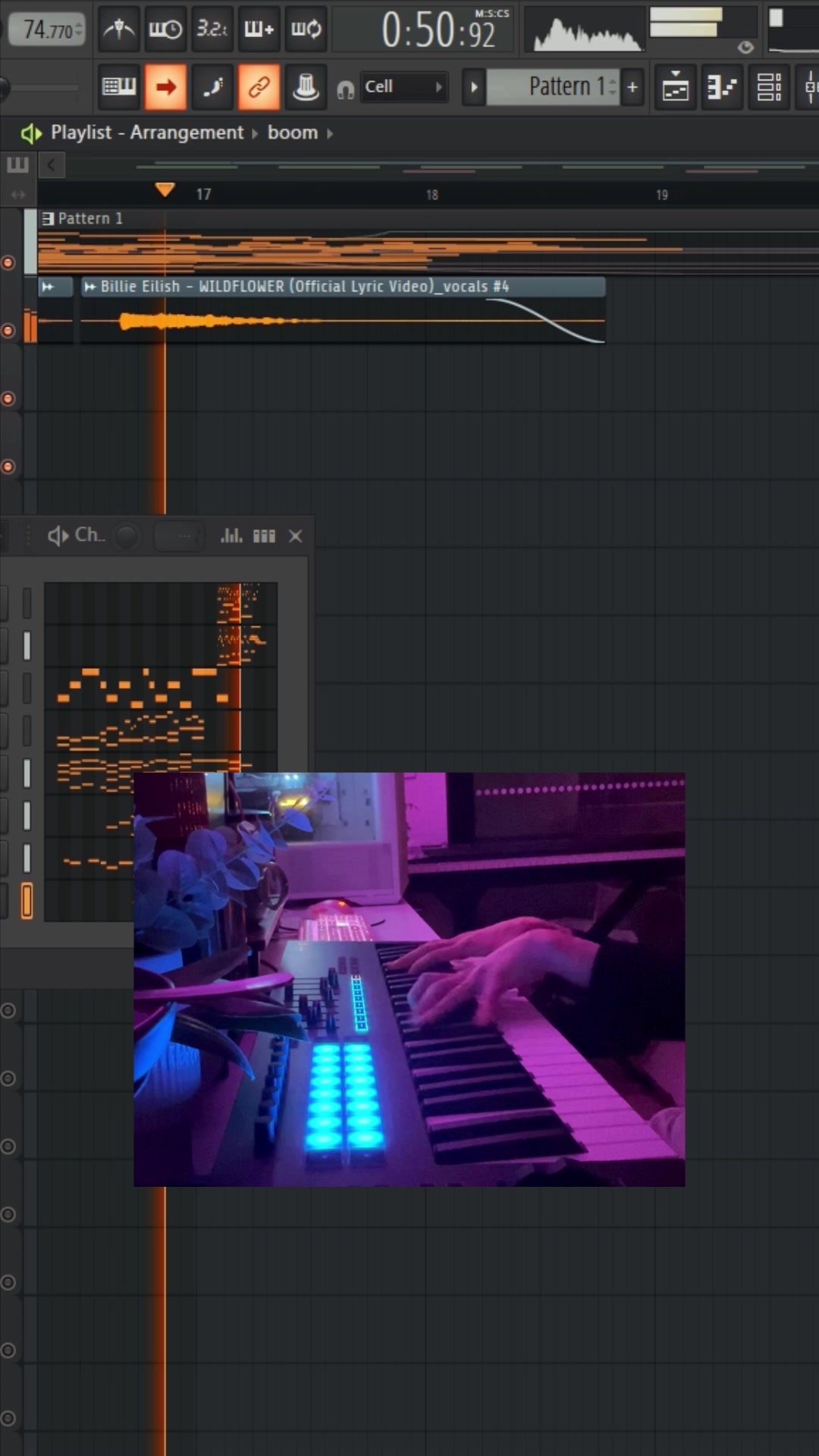The height and width of the screenshot is (1456, 819).
Task: Open the Cell snap dropdown
Action: [x=403, y=86]
